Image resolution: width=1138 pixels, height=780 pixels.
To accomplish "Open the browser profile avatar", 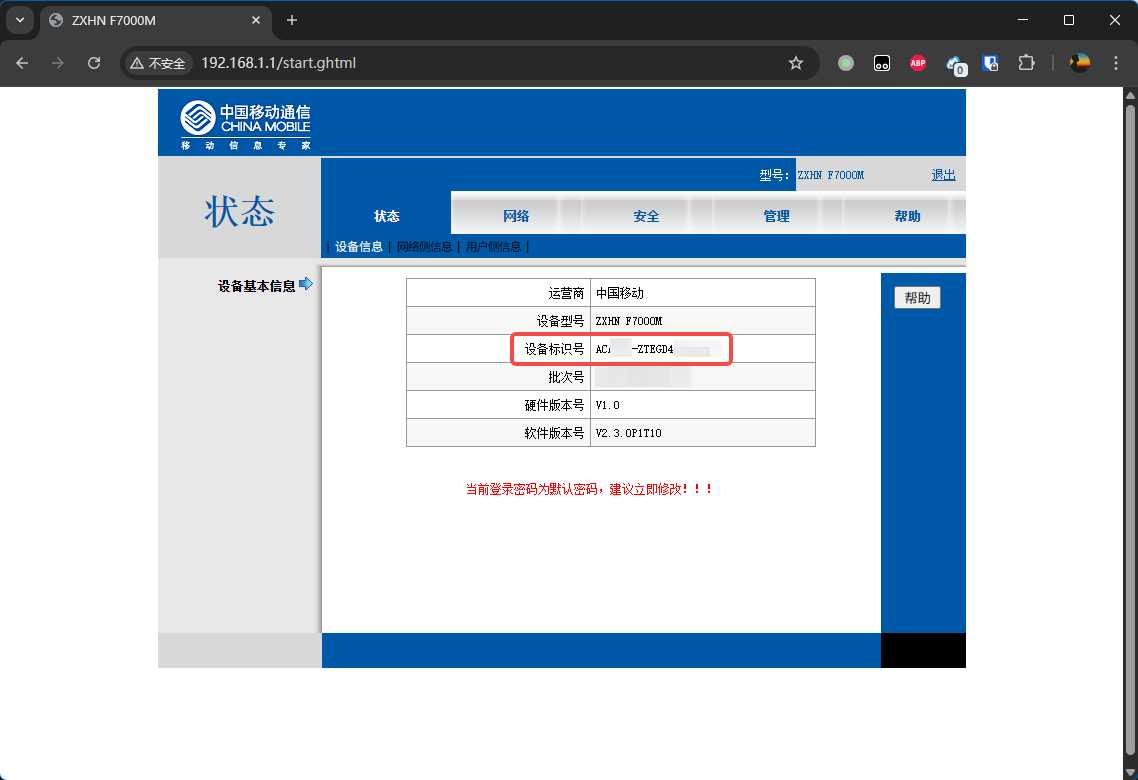I will point(1080,63).
